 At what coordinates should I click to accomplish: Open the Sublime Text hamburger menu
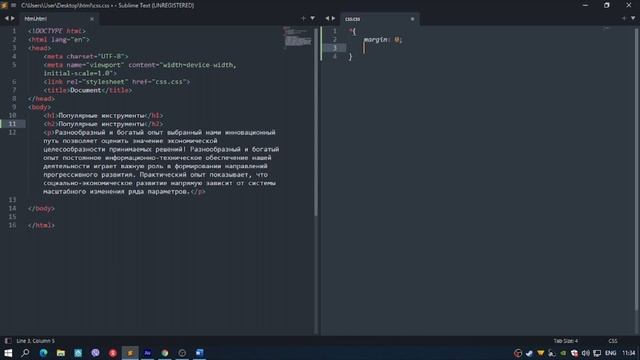coord(13,5)
